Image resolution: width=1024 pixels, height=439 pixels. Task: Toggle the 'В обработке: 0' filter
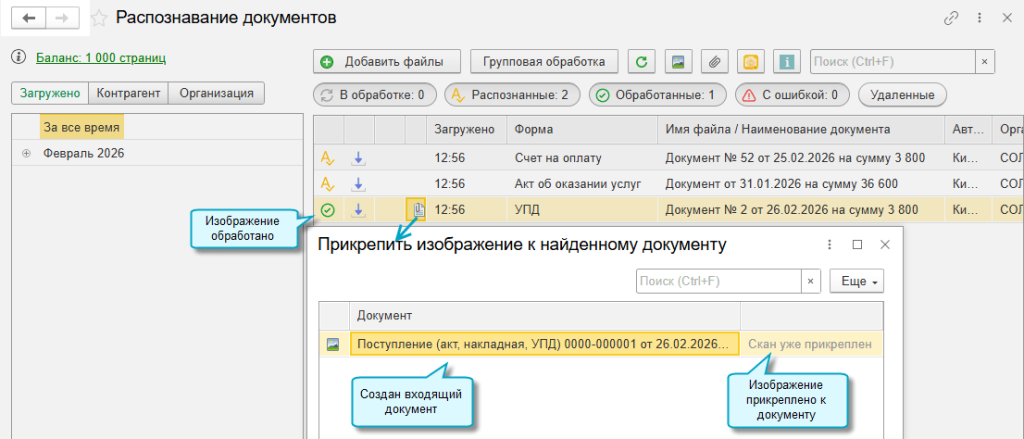[x=374, y=96]
